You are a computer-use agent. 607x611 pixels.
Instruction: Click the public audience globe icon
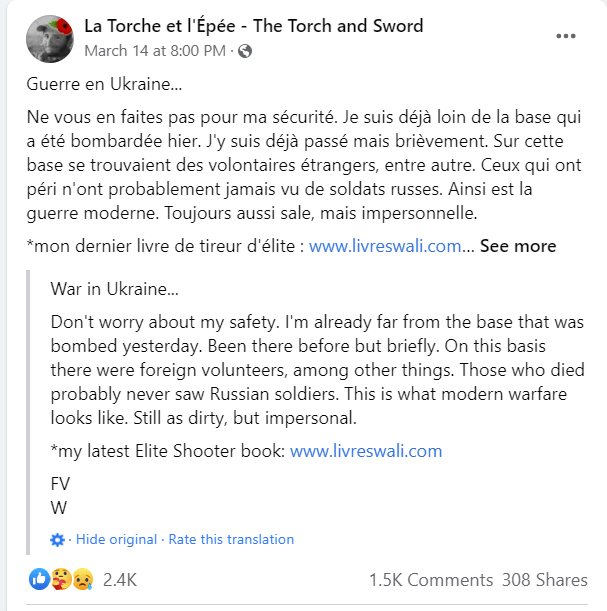(246, 50)
